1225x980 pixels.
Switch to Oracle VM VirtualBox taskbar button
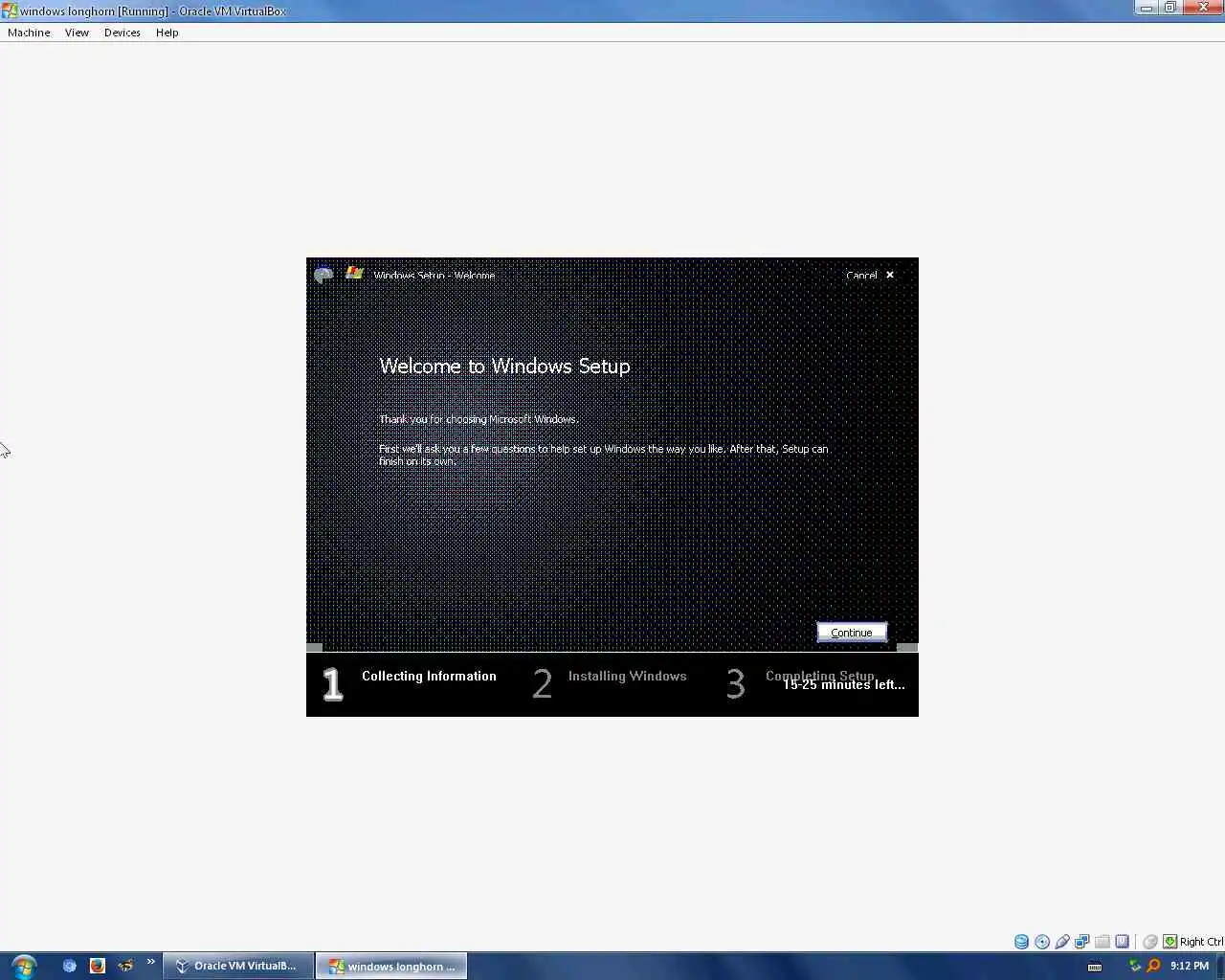pyautogui.click(x=238, y=966)
